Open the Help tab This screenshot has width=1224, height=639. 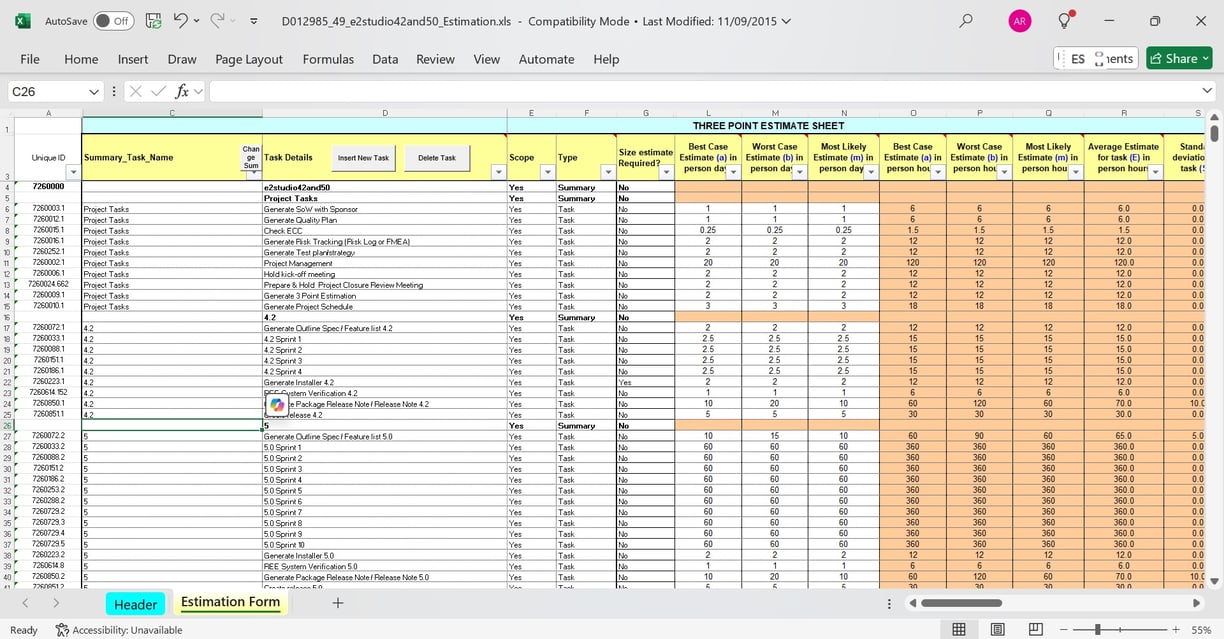[606, 59]
